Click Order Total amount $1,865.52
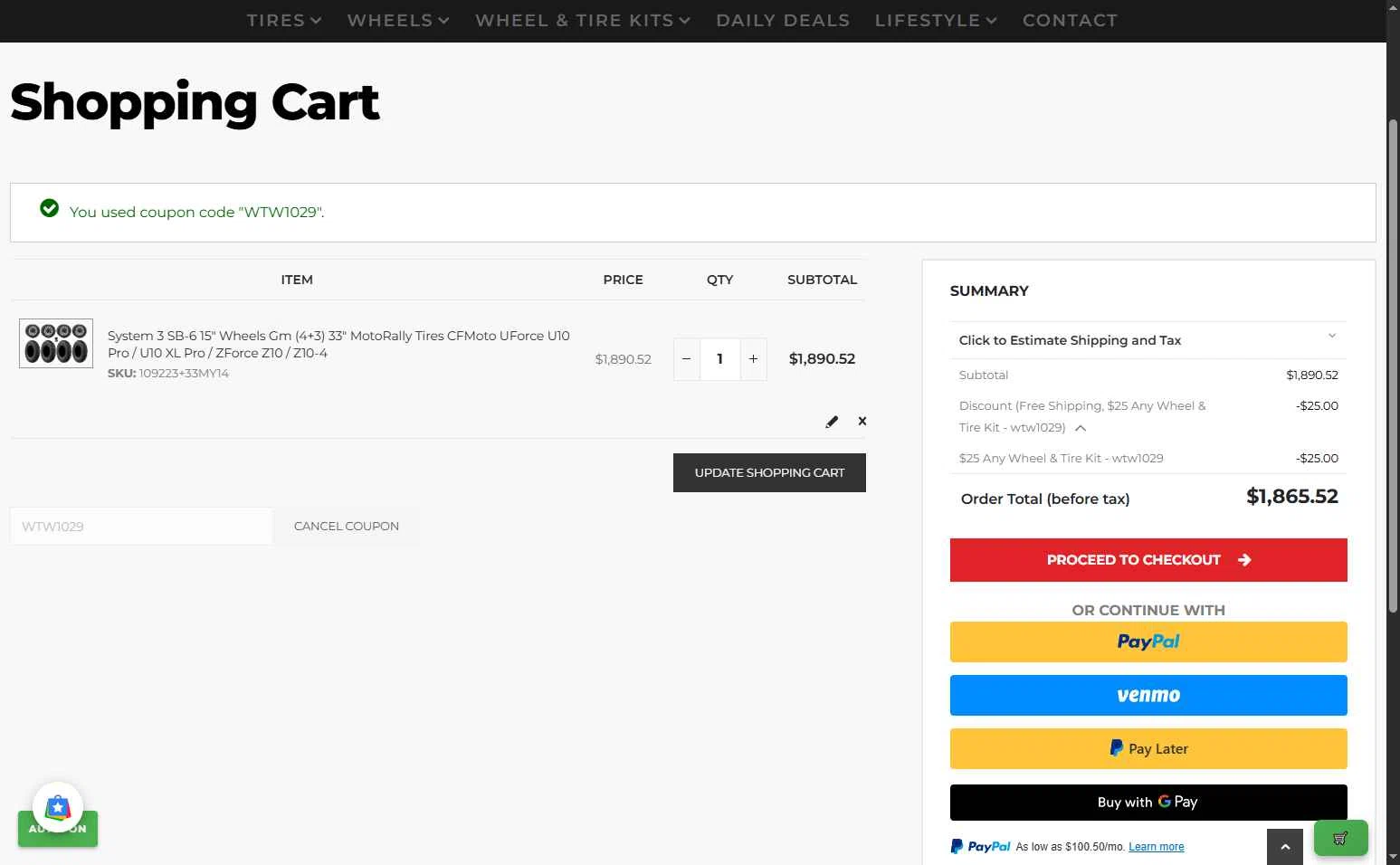Image resolution: width=1400 pixels, height=865 pixels. pos(1292,497)
